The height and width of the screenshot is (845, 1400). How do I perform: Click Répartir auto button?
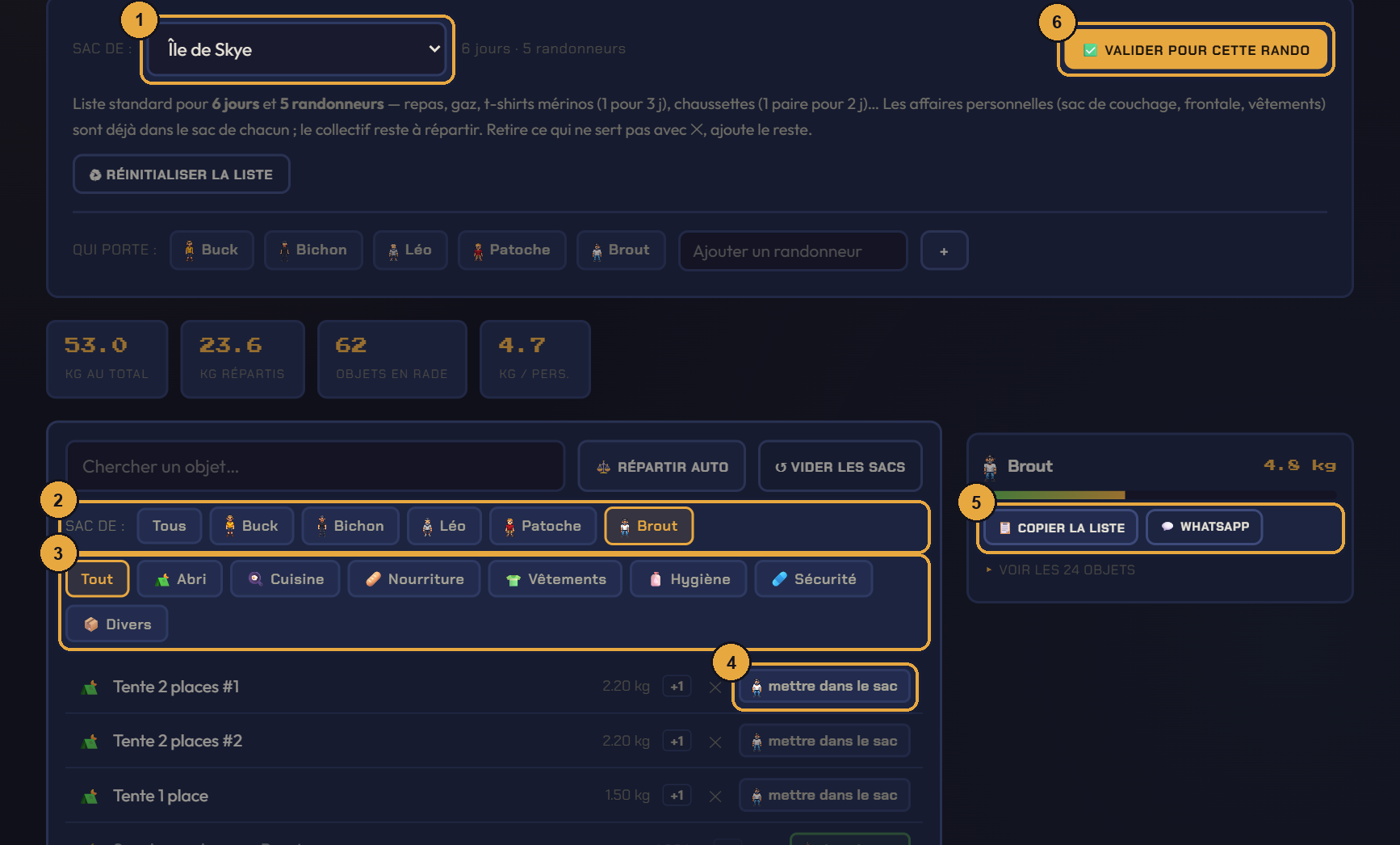click(662, 467)
